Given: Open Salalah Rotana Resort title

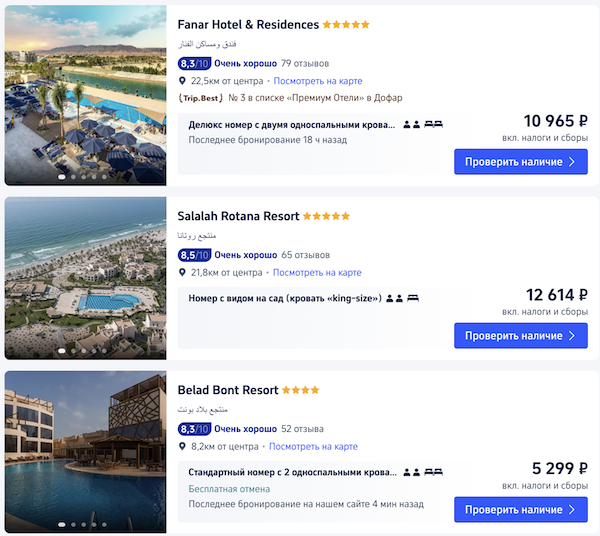Looking at the screenshot, I should (238, 216).
